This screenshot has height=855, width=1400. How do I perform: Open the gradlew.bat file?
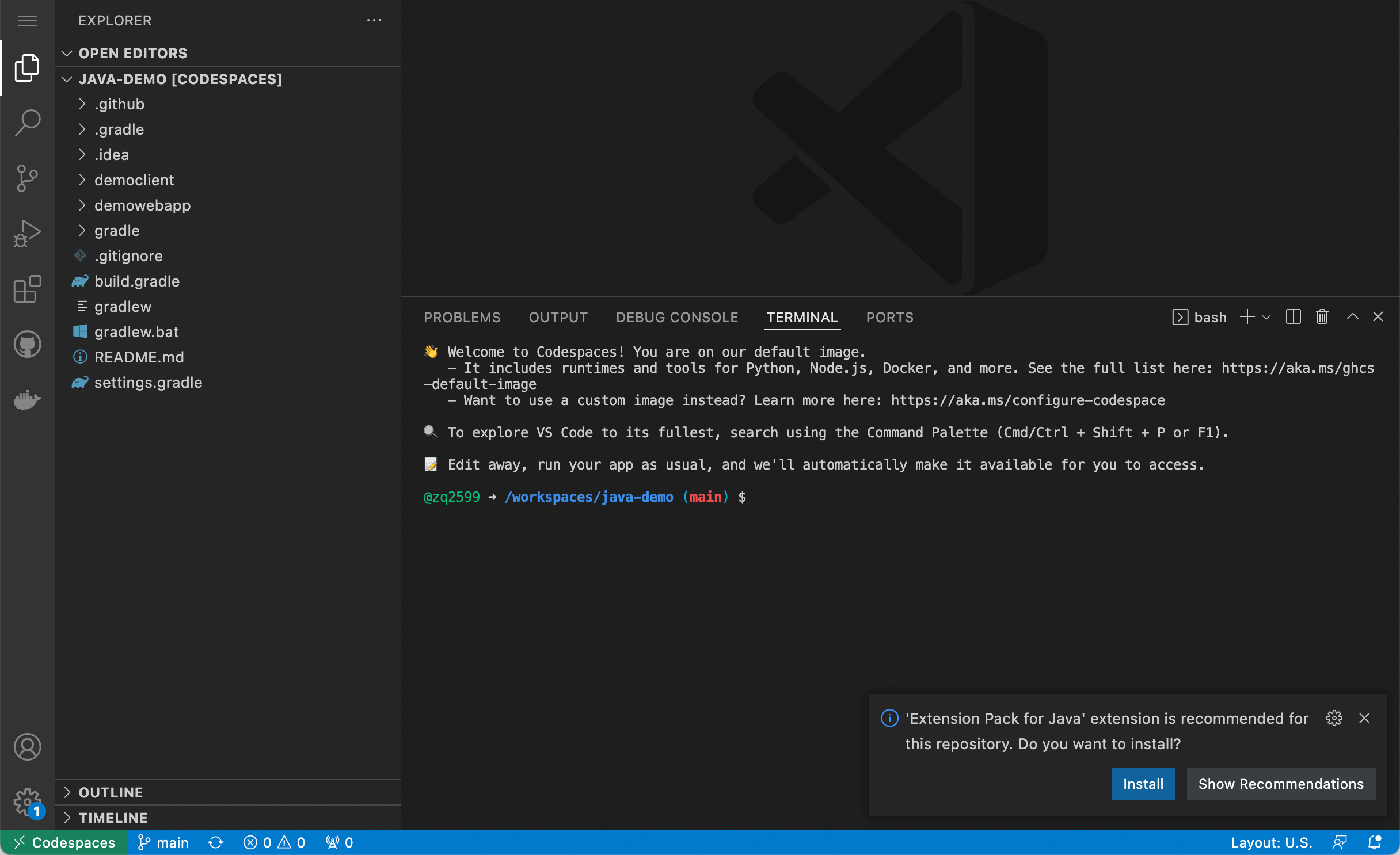228,332
